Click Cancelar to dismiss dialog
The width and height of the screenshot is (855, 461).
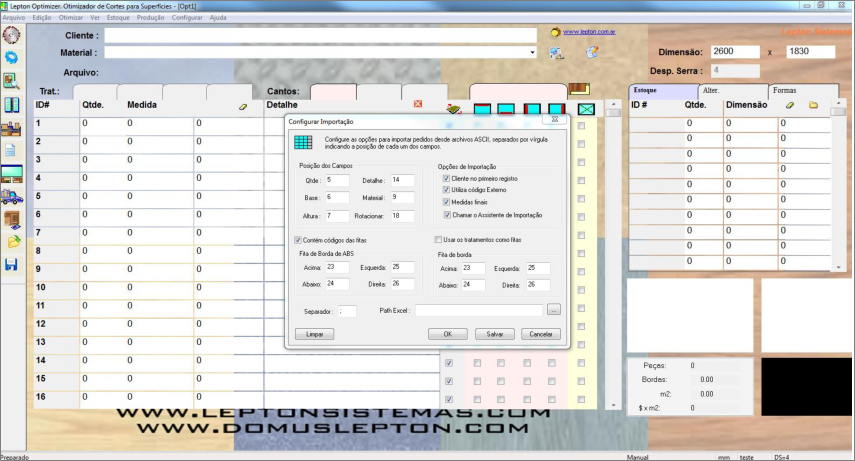[541, 334]
